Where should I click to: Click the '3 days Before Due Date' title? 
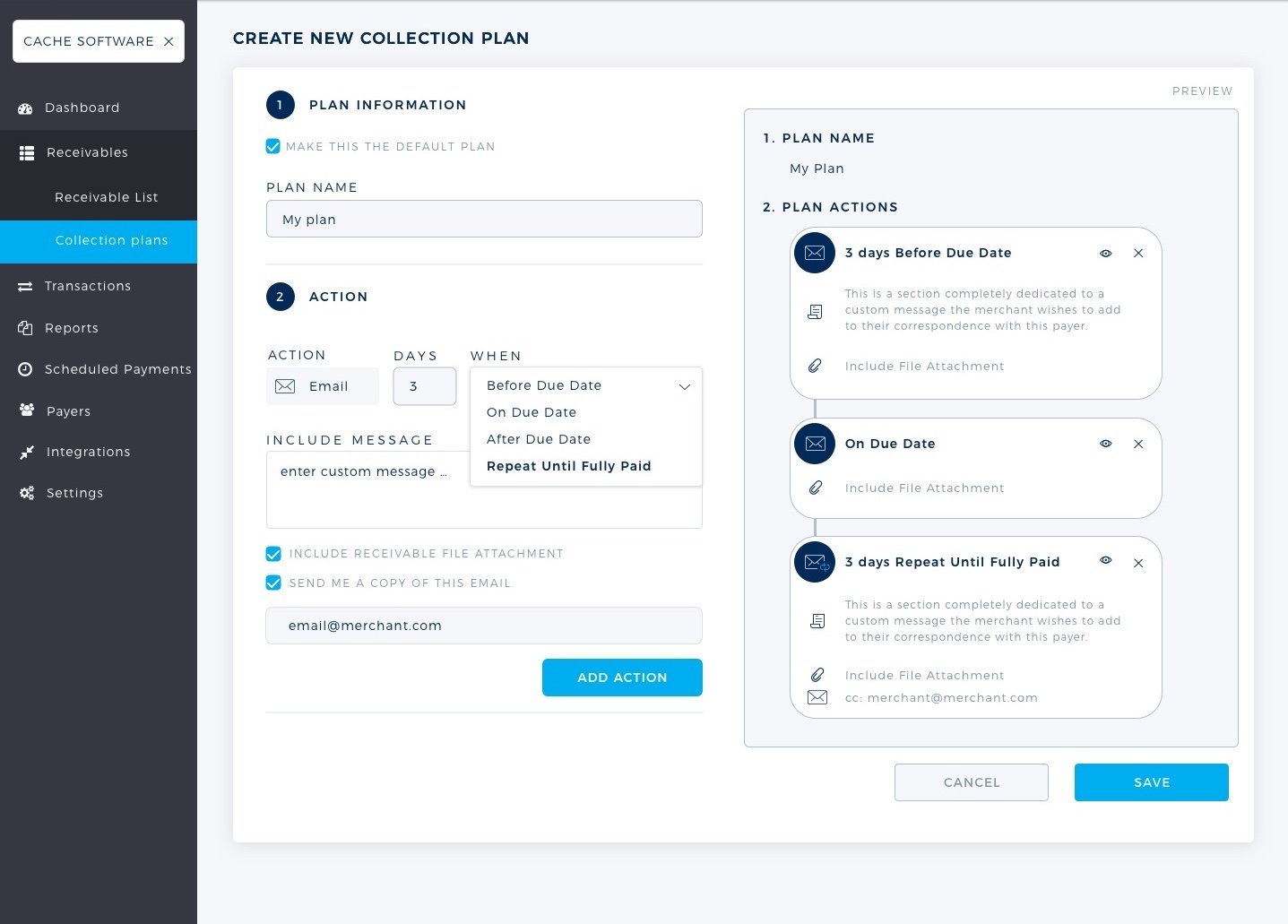[928, 253]
